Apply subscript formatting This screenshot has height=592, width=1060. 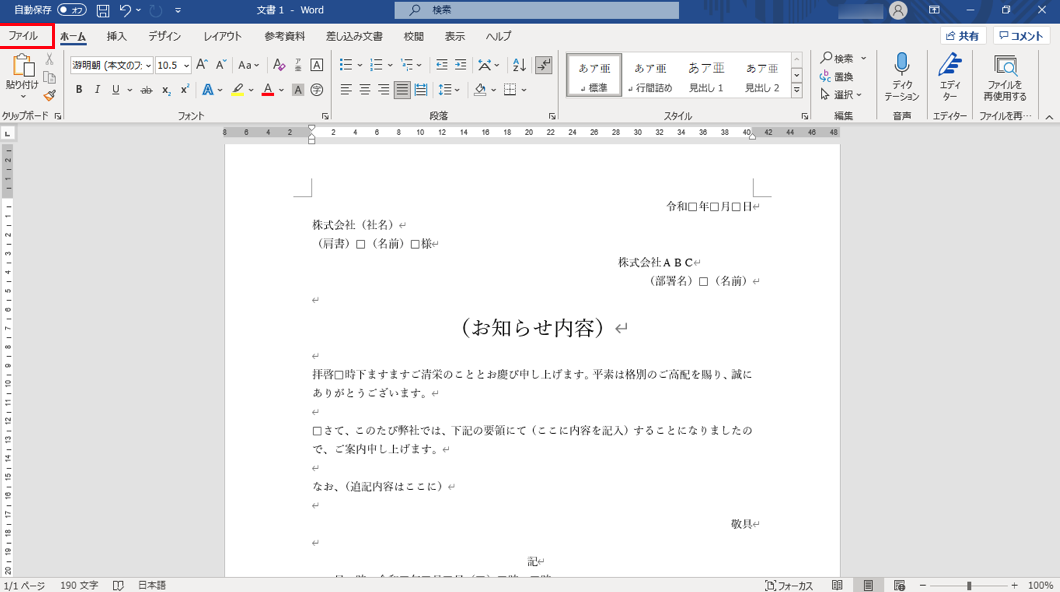coord(166,90)
